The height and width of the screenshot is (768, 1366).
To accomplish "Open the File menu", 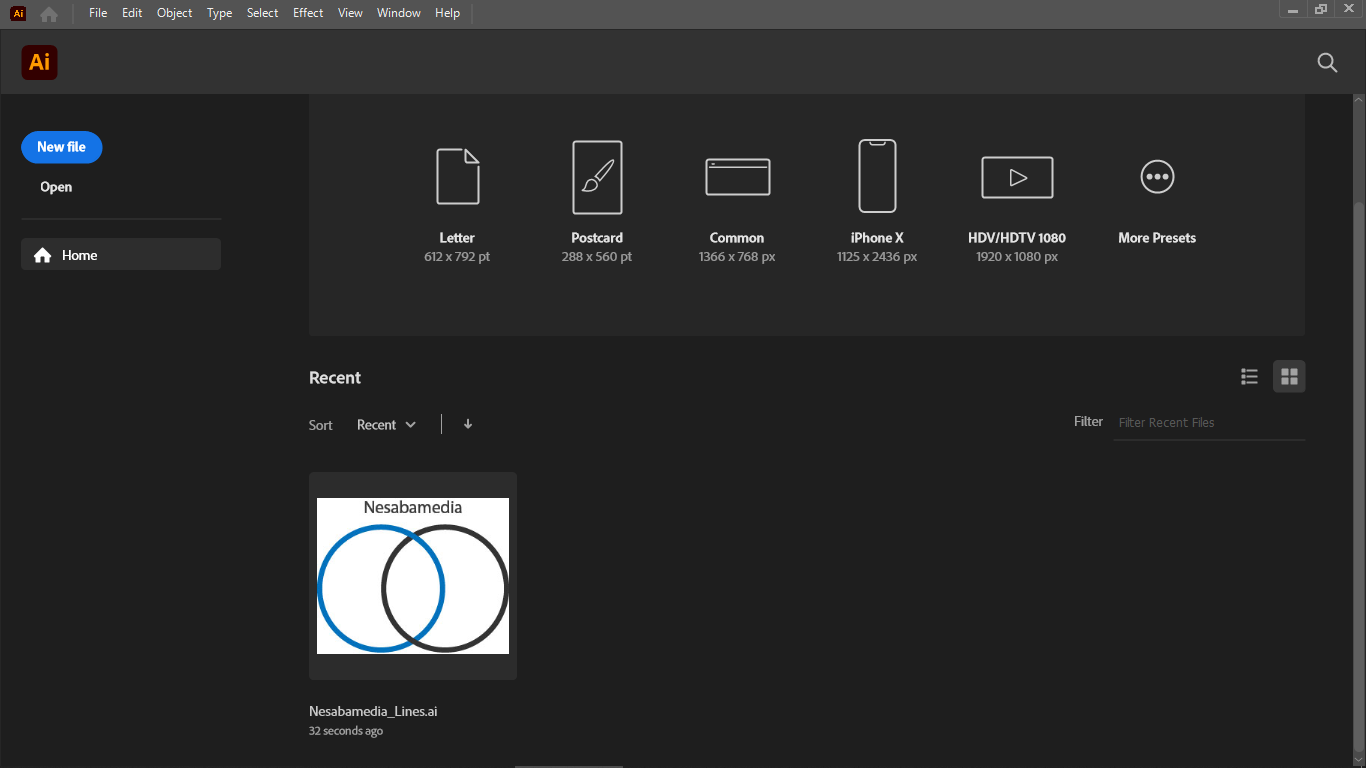I will [98, 13].
